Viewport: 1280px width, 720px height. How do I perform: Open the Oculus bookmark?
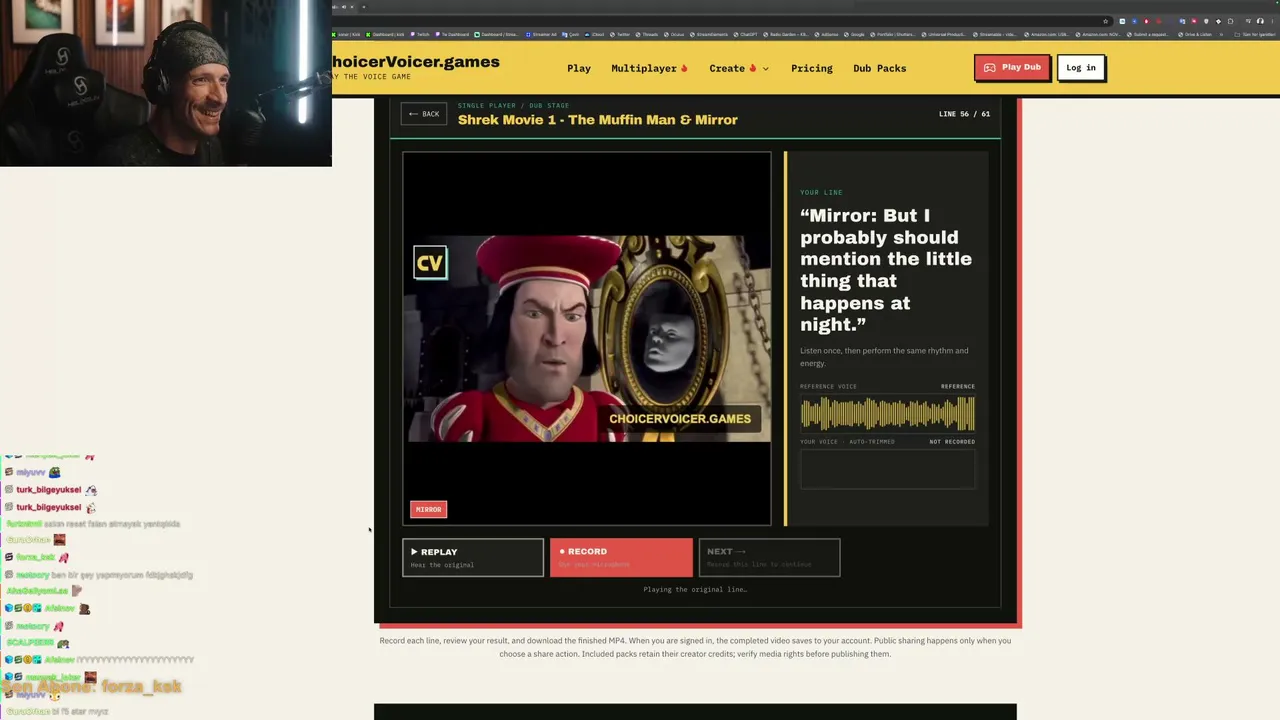pos(675,34)
